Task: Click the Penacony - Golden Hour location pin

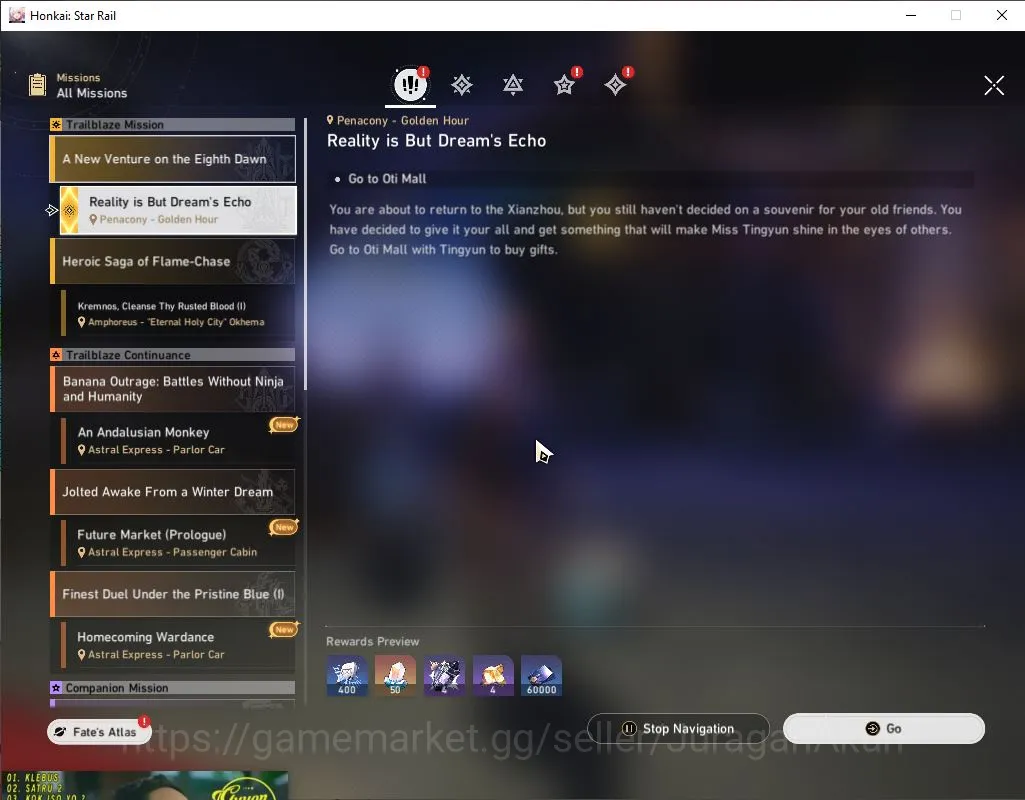Action: (x=330, y=120)
